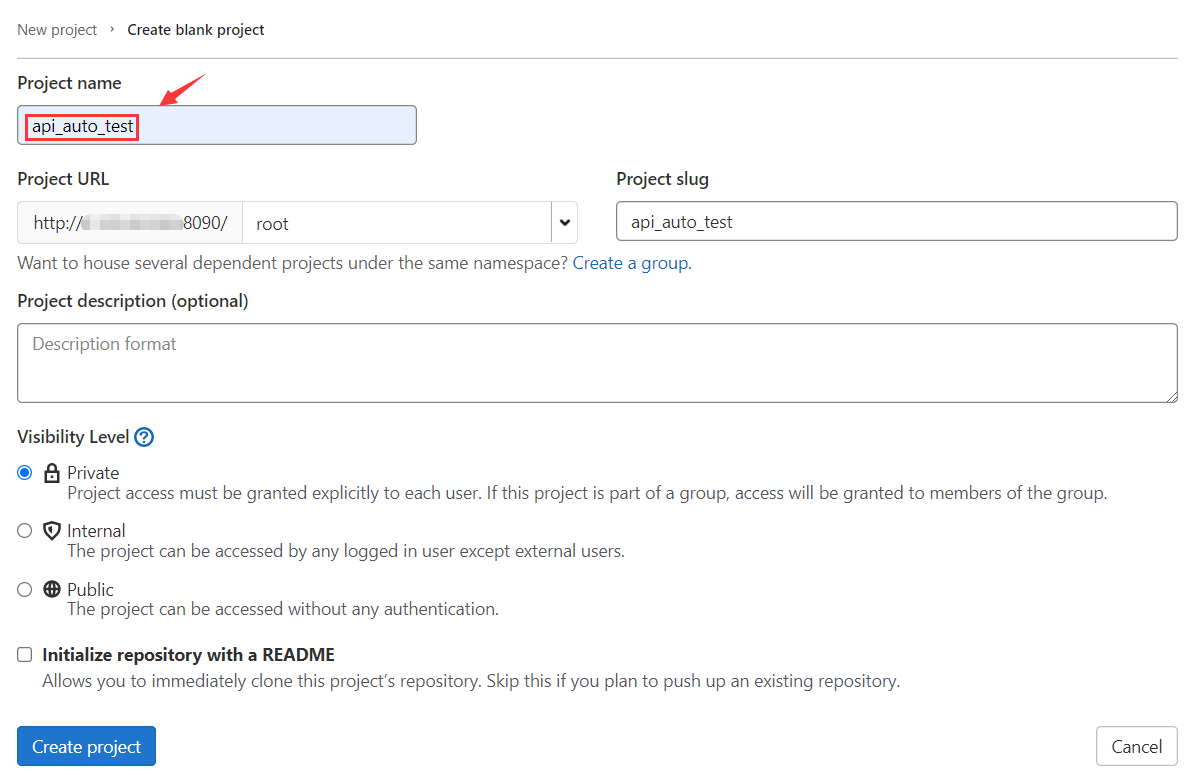Click the Project URL host prefix box
Viewport: 1198px width, 775px height.
[x=130, y=223]
